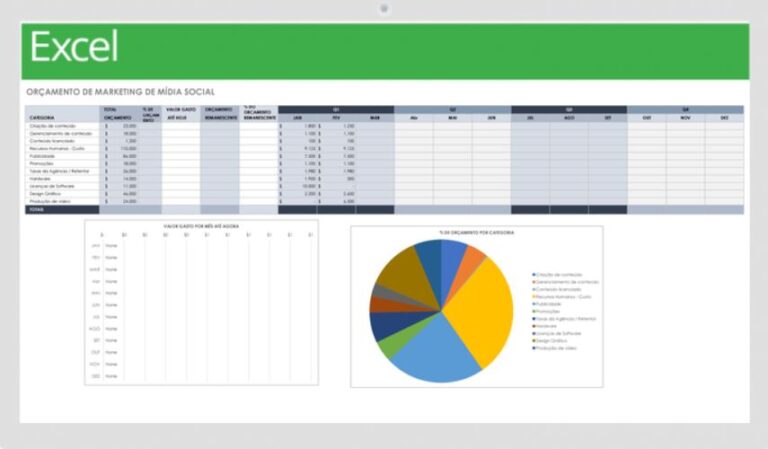Click 'Criação de conteúdo' entry in pie legend
Viewport: 768px width, 449px height.
click(559, 275)
